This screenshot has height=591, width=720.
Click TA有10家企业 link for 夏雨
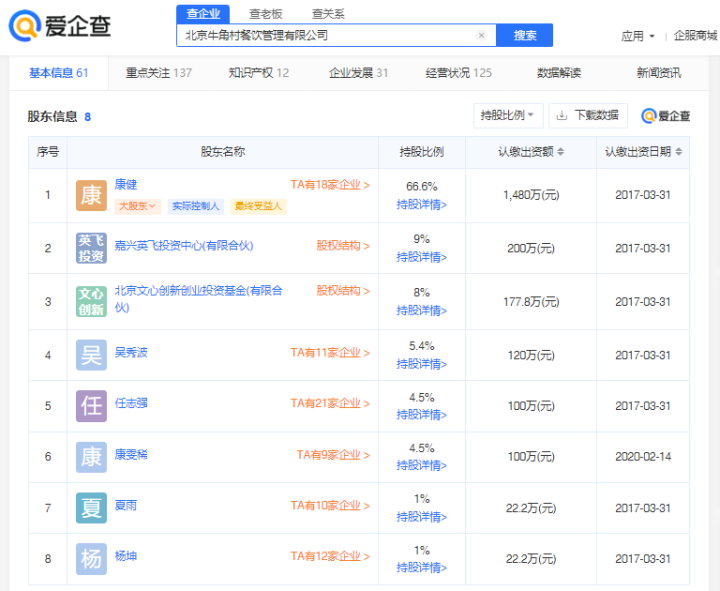pos(330,506)
